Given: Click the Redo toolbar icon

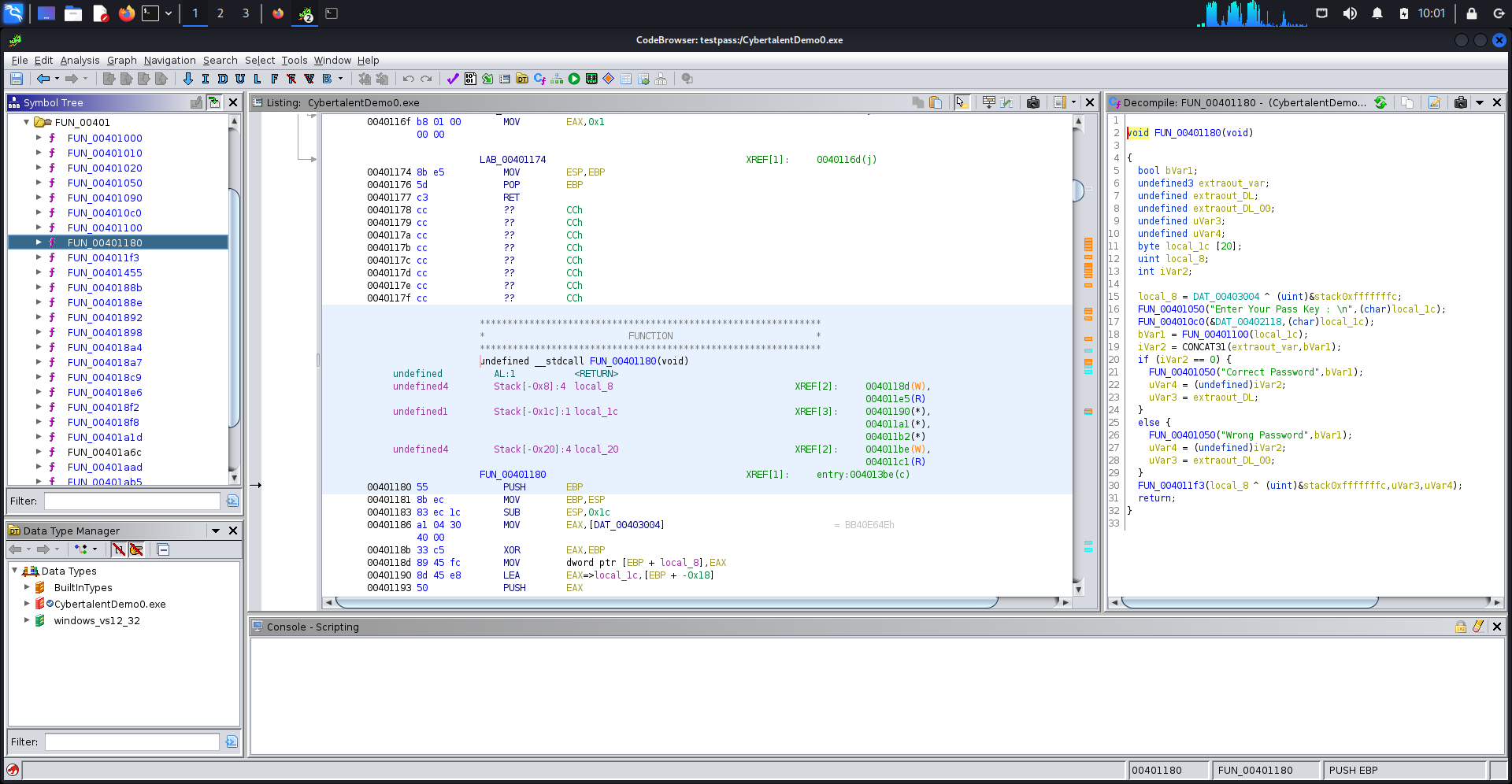Looking at the screenshot, I should pos(426,79).
